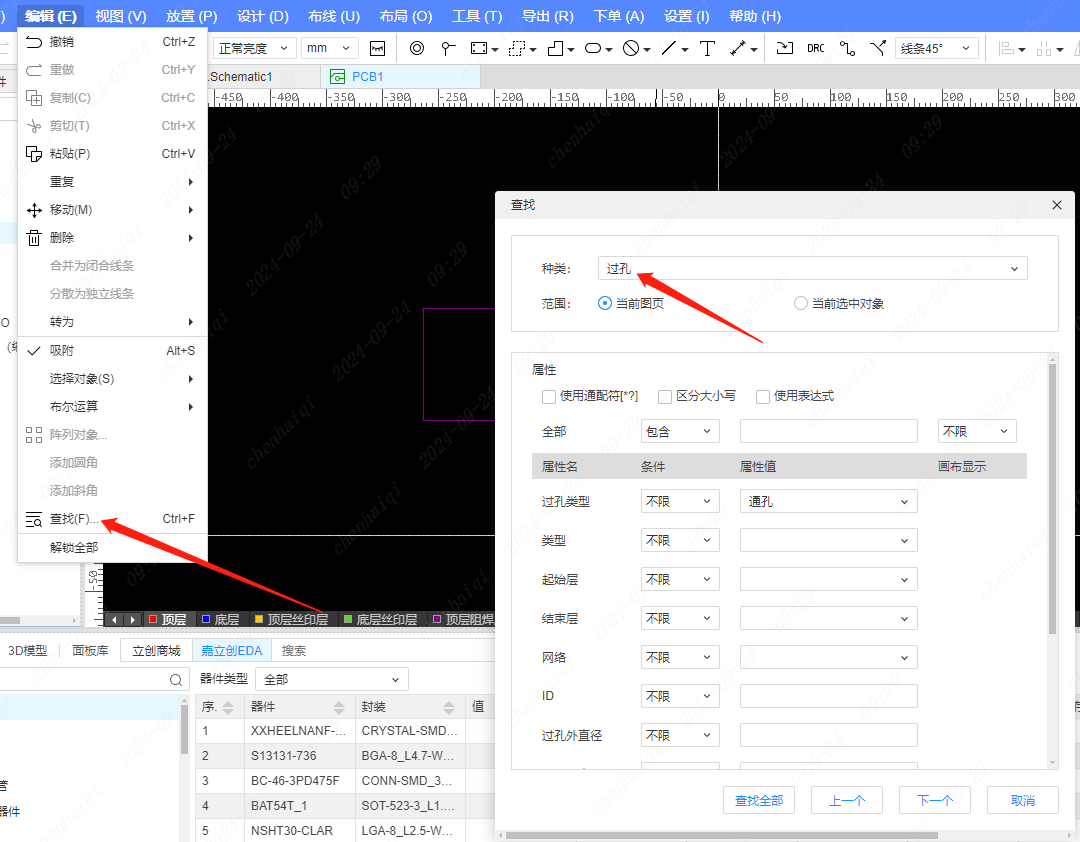This screenshot has width=1080, height=842.
Task: Choose 查找(F)... from the edit menu
Action: tap(75, 519)
